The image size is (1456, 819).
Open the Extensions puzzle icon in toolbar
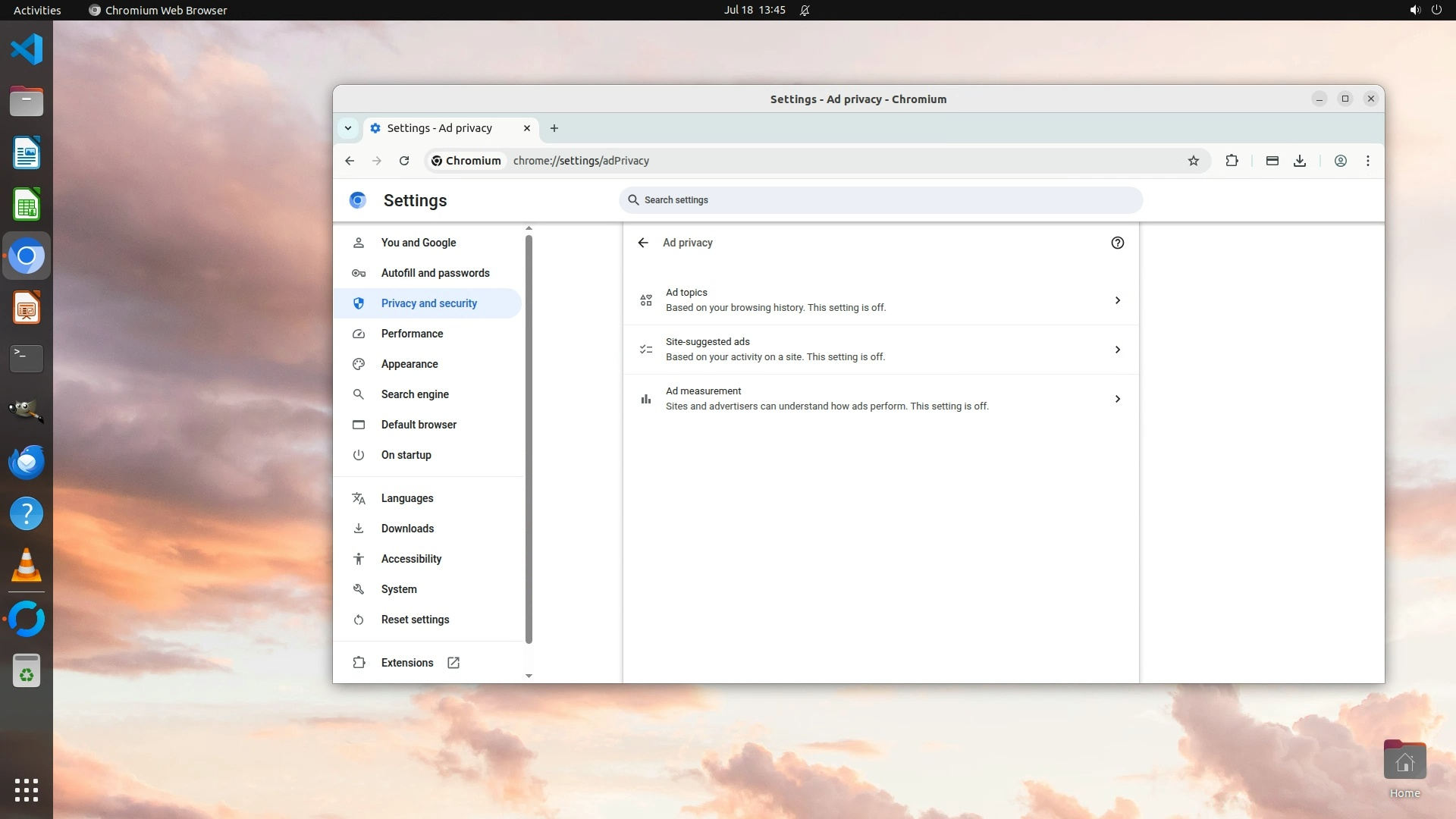click(x=1232, y=161)
